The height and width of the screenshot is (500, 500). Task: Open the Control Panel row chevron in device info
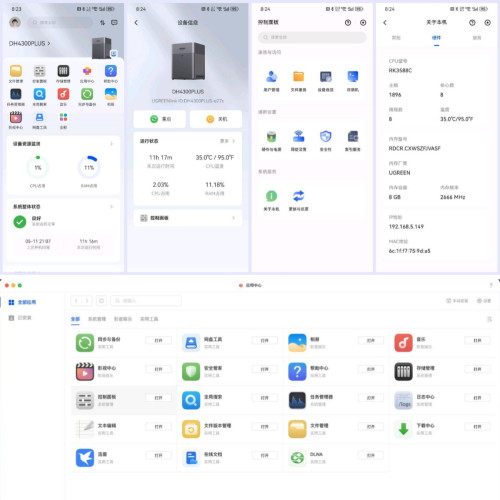coord(233,218)
